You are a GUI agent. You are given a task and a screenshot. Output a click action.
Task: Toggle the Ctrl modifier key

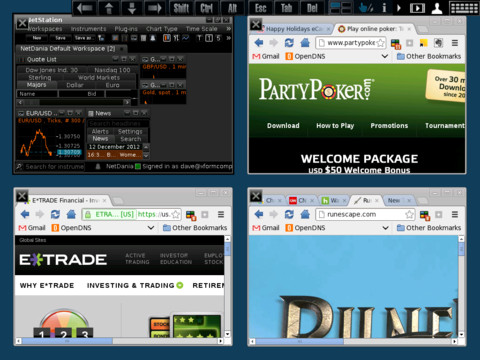coord(206,8)
